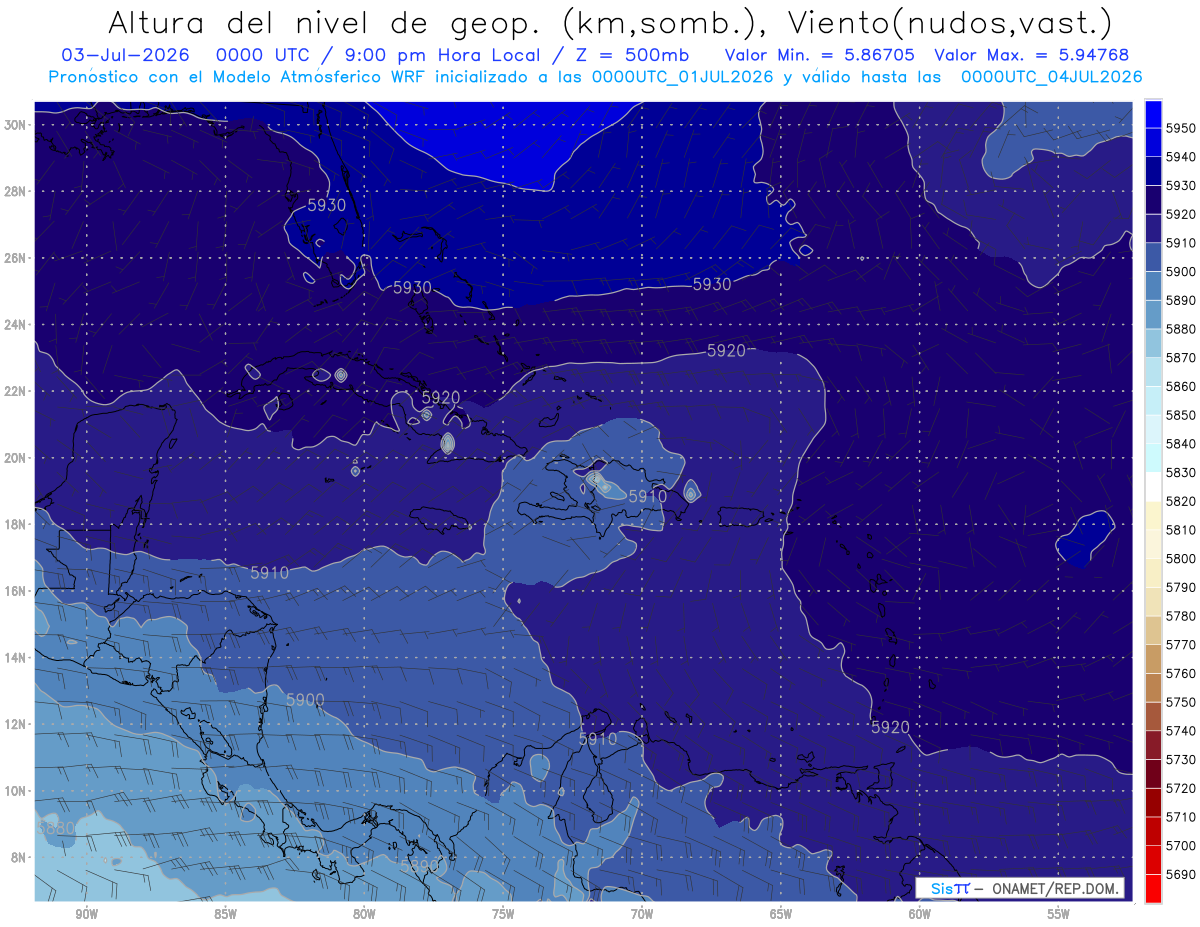This screenshot has height=927, width=1200.
Task: Click the dark blue swatch above 5950
Action: tap(1153, 114)
